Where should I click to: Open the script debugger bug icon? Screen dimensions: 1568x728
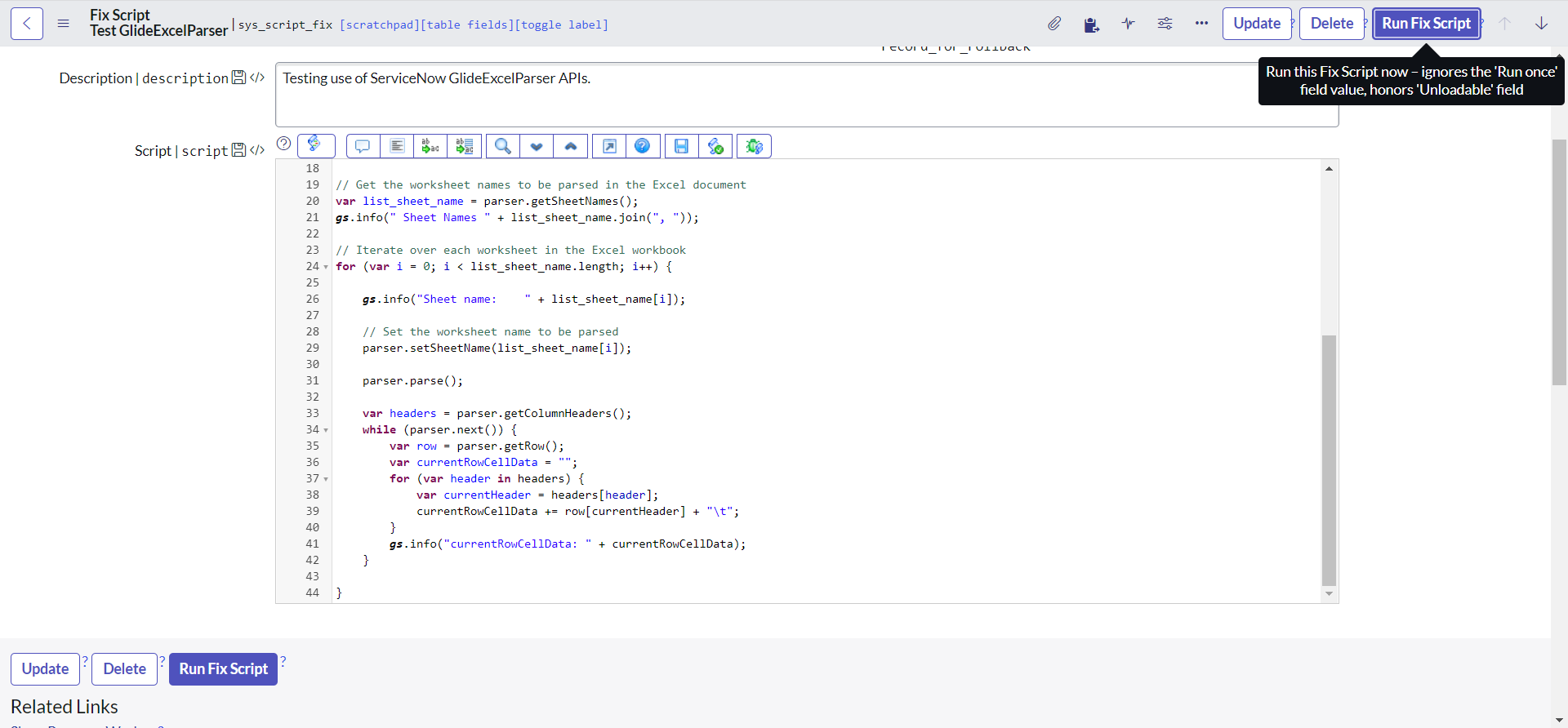(x=755, y=146)
